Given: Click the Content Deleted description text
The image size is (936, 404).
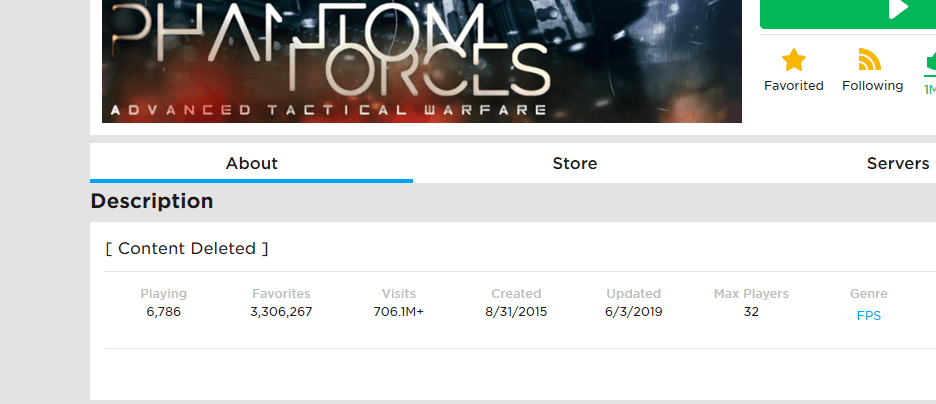Looking at the screenshot, I should [187, 248].
